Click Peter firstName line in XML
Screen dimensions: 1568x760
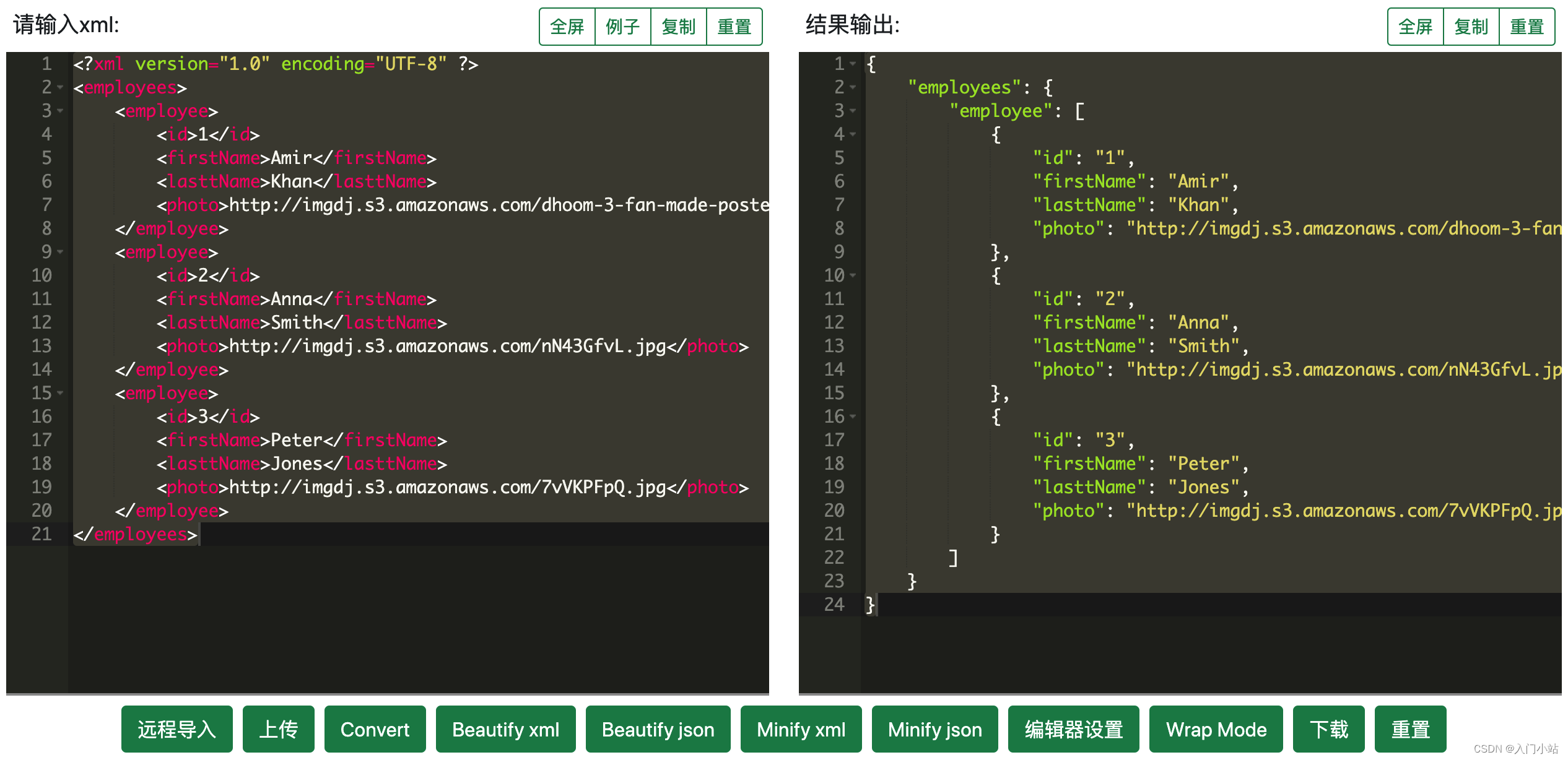click(302, 440)
